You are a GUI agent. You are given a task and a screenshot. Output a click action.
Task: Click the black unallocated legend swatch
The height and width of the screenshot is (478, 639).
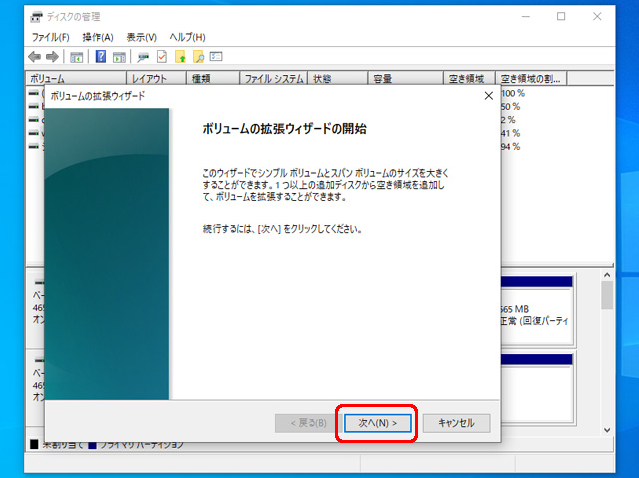click(34, 445)
